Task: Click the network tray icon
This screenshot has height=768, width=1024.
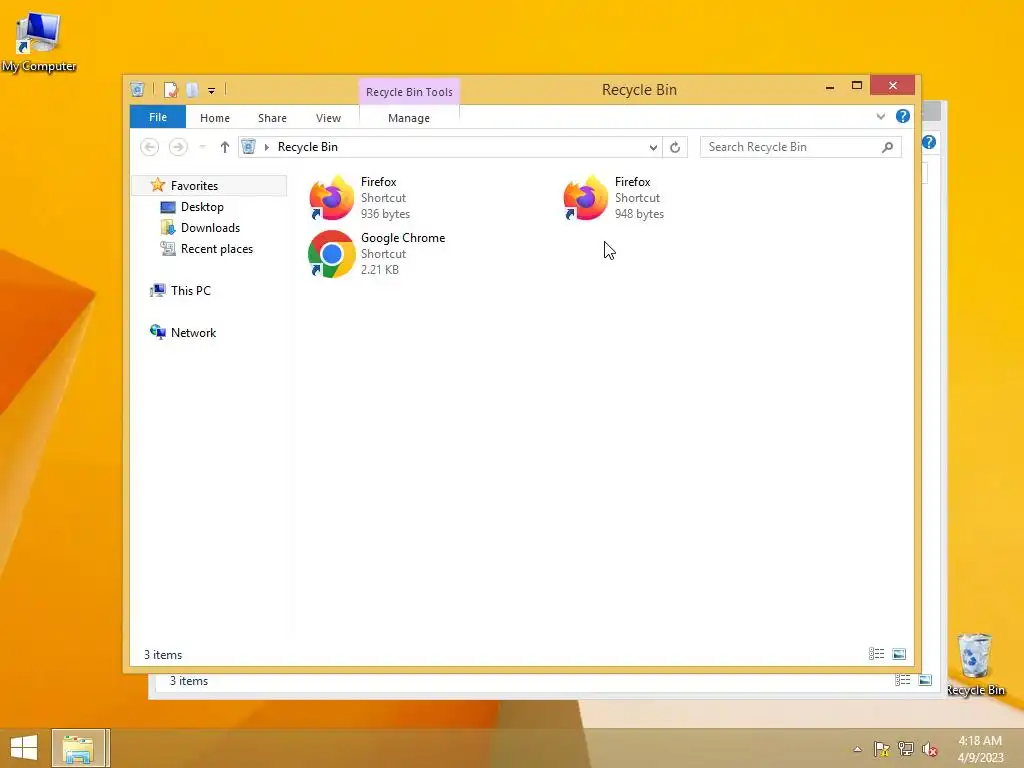Action: [x=906, y=749]
